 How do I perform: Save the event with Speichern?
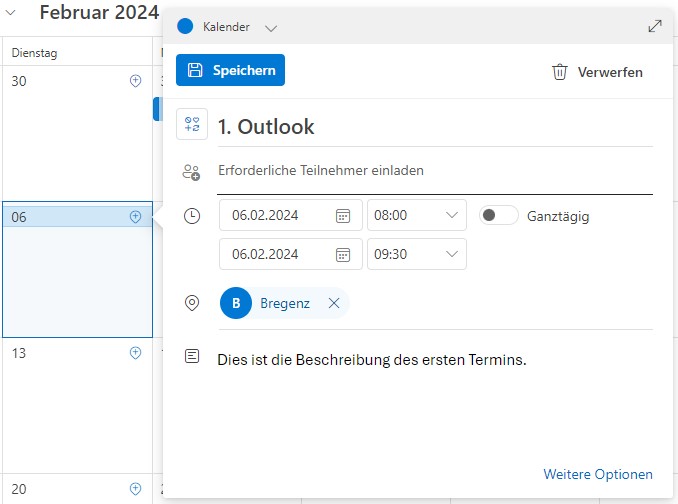click(230, 70)
